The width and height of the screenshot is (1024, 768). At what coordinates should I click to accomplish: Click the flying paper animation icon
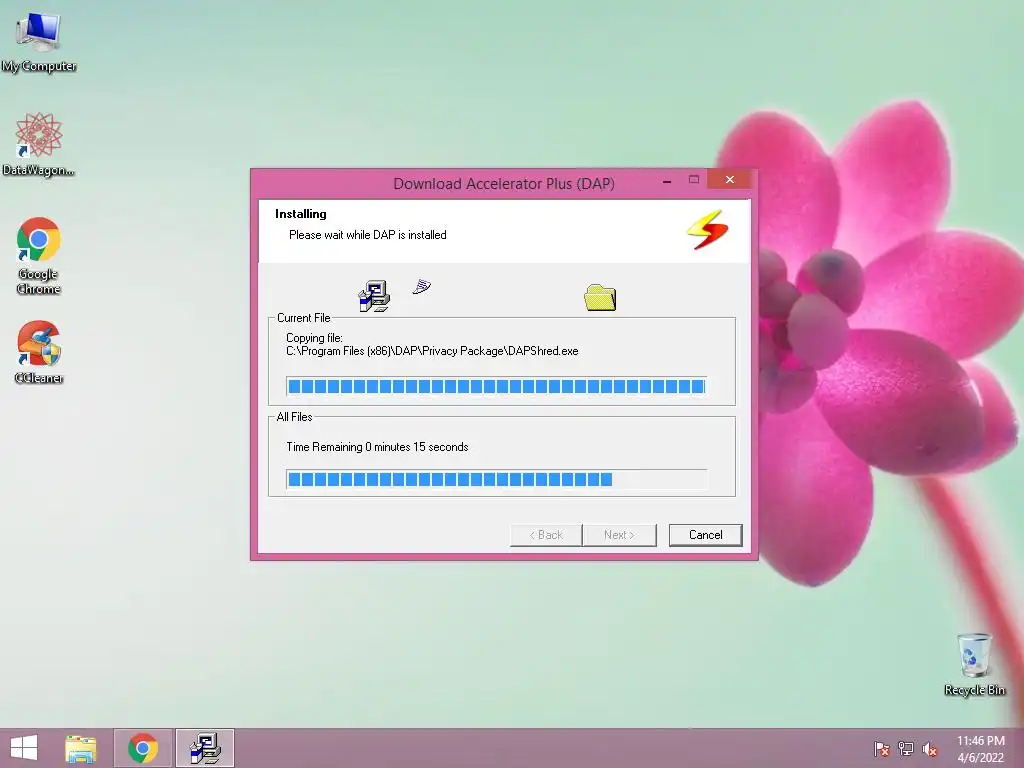click(422, 286)
